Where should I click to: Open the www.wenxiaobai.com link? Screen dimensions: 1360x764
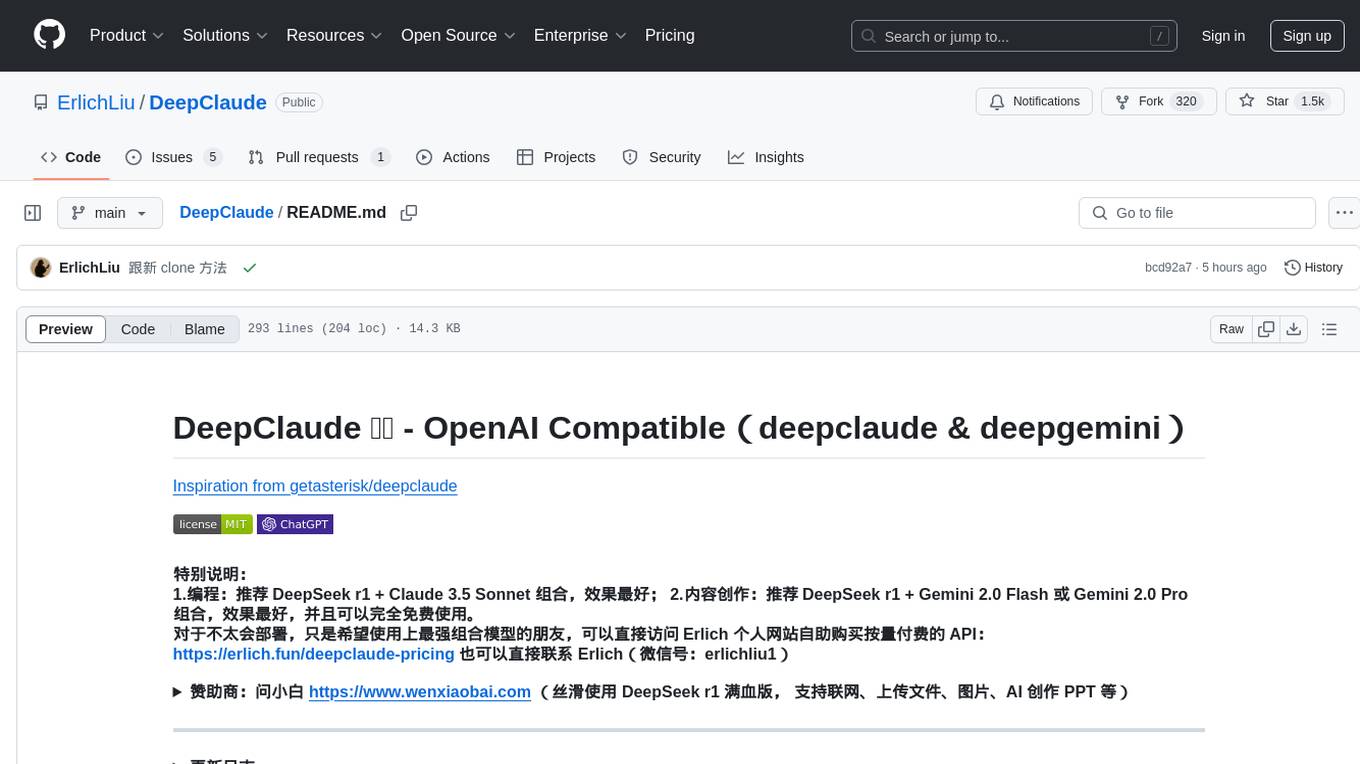(x=420, y=692)
